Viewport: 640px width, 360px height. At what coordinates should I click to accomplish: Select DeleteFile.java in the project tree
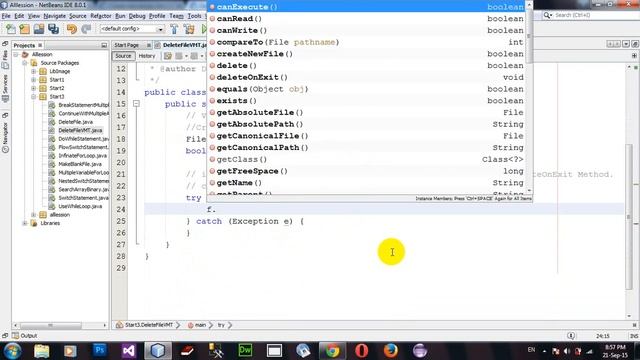pos(76,122)
